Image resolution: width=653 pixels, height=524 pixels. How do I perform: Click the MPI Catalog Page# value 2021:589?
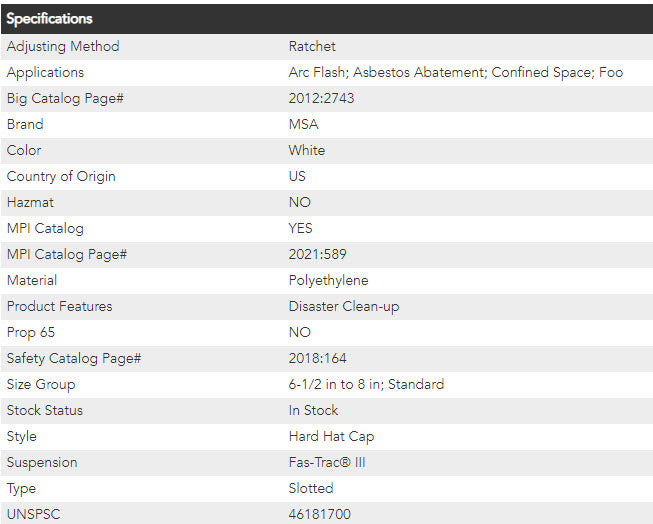click(x=317, y=254)
